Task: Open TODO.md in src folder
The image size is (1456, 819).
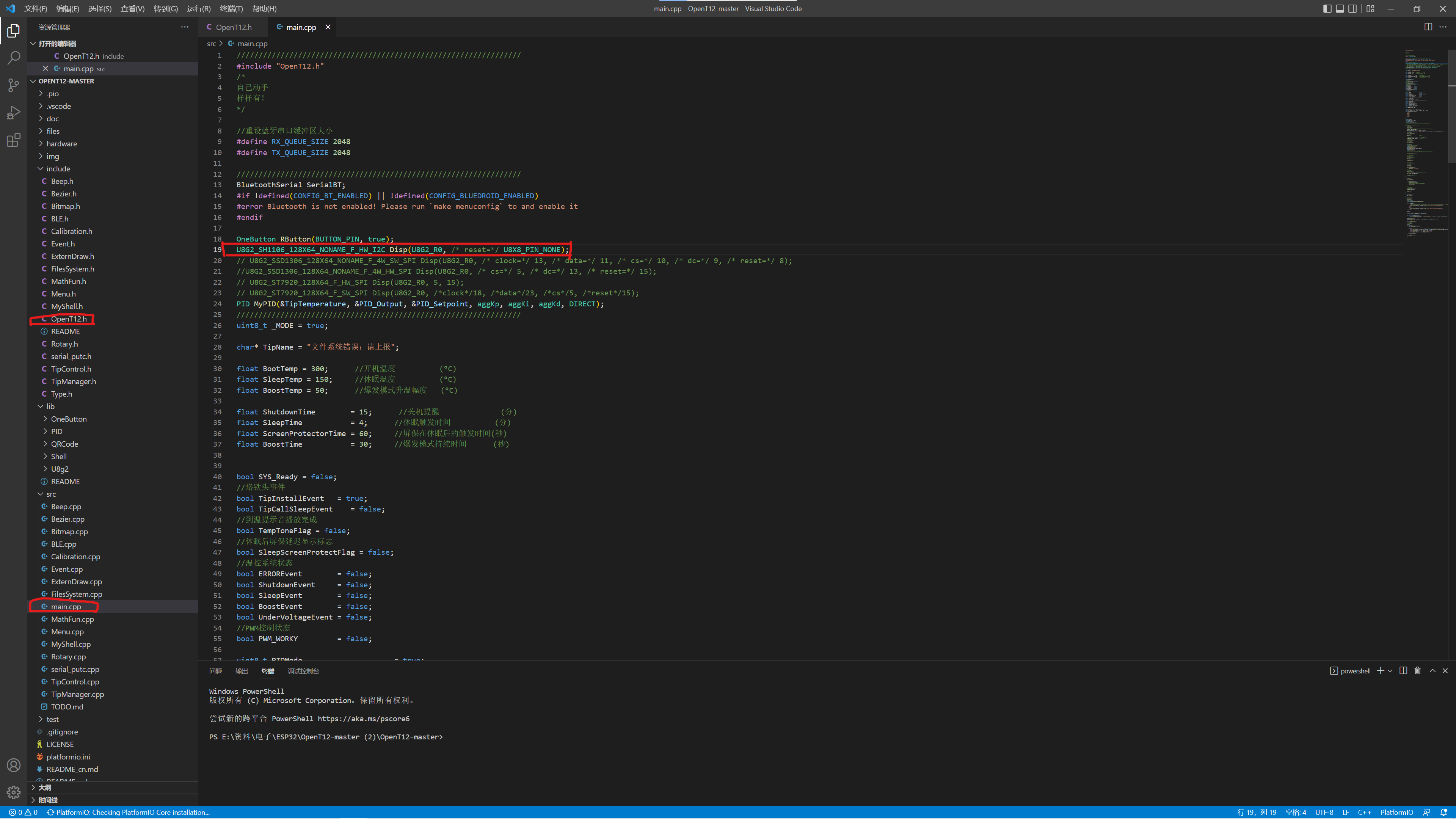Action: [113, 706]
